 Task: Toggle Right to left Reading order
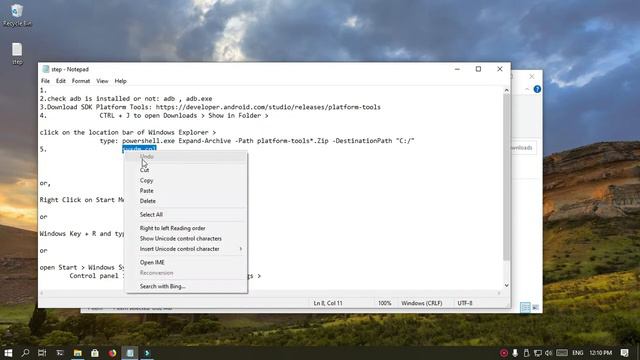click(186, 228)
